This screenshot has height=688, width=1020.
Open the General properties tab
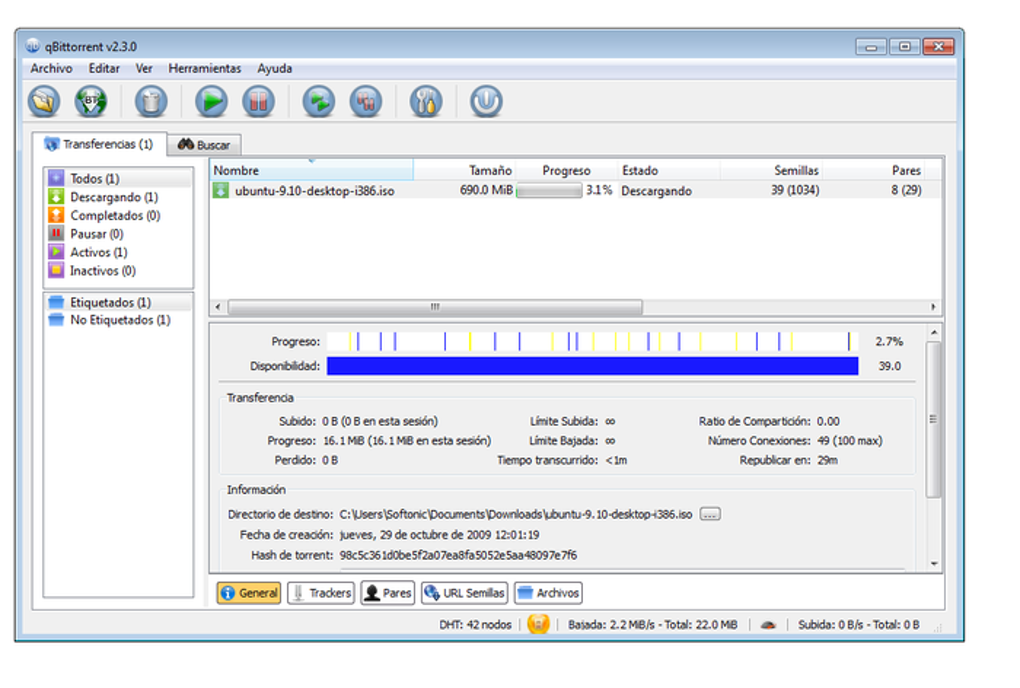[x=249, y=593]
